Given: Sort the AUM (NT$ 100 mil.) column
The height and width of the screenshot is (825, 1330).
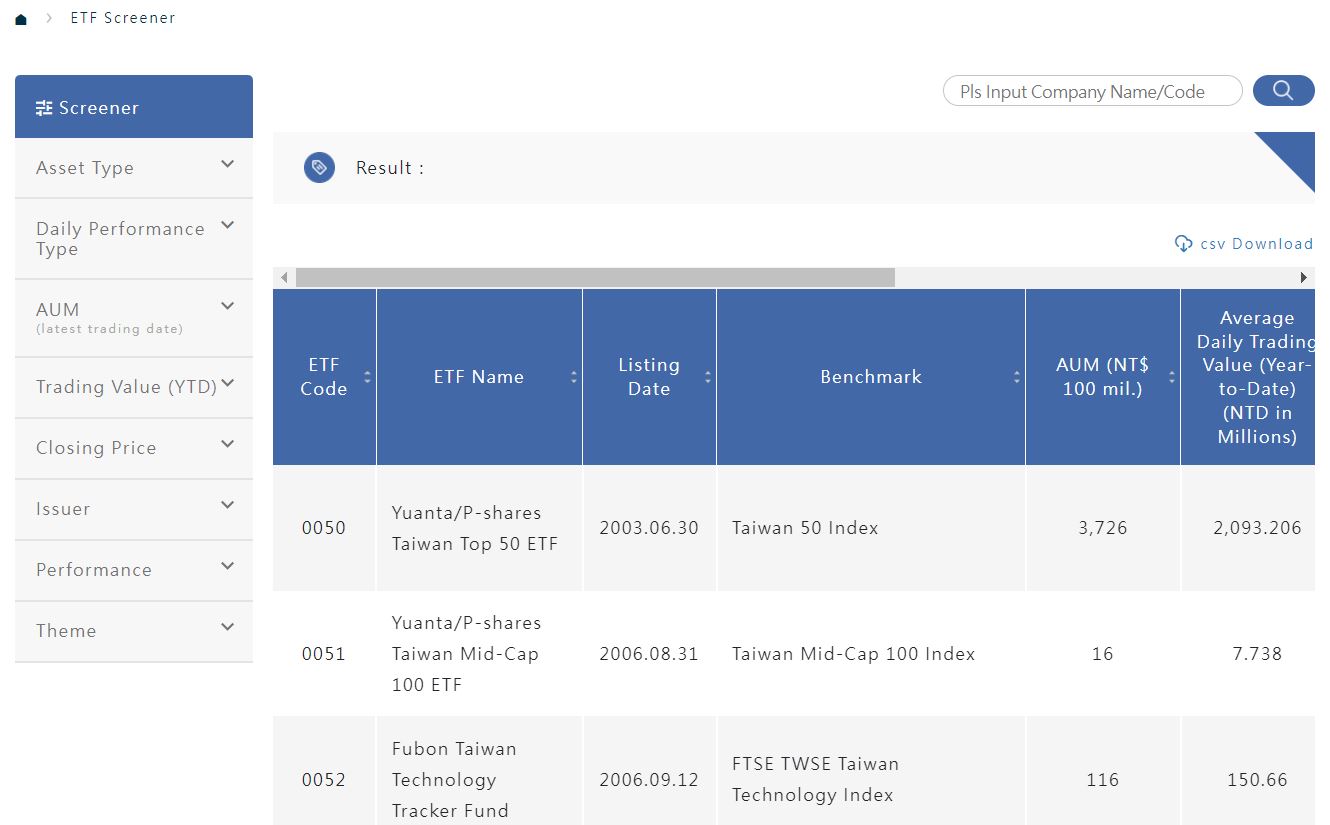Looking at the screenshot, I should click(x=1171, y=377).
